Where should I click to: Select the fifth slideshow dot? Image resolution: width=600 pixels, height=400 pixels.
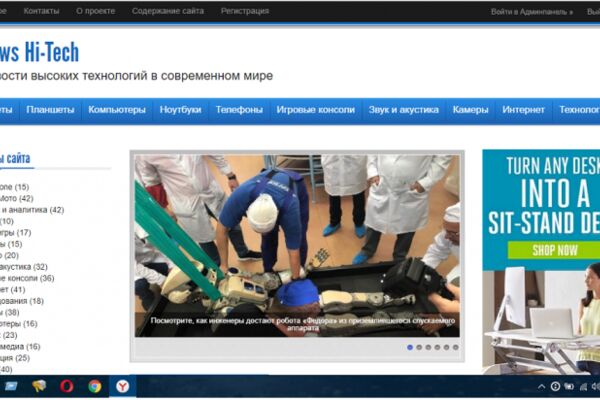[x=447, y=347]
